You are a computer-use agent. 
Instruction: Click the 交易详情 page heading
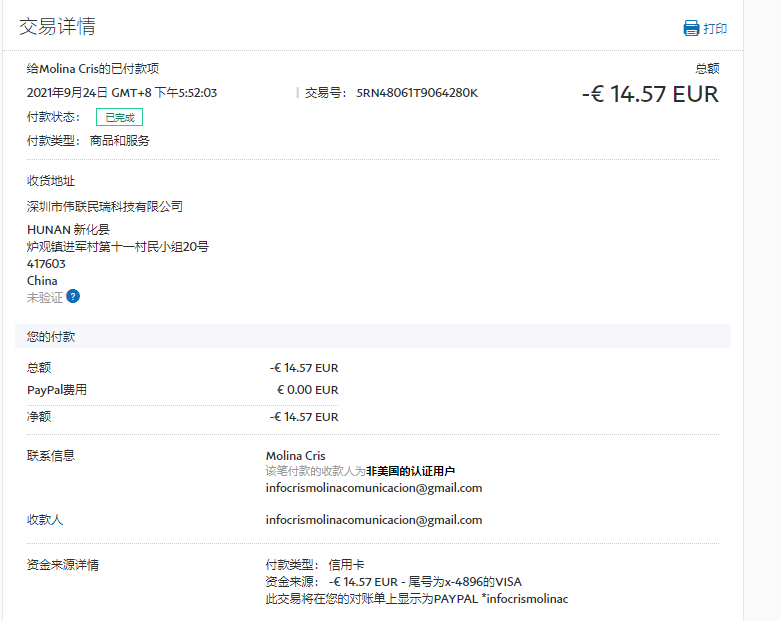pyautogui.click(x=58, y=27)
